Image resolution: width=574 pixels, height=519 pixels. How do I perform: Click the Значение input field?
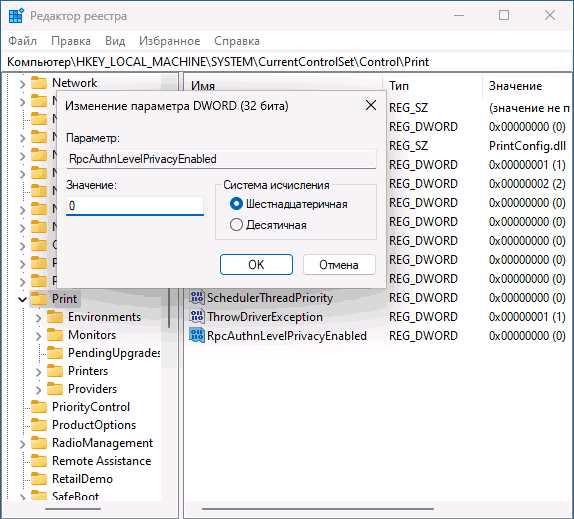click(x=135, y=206)
